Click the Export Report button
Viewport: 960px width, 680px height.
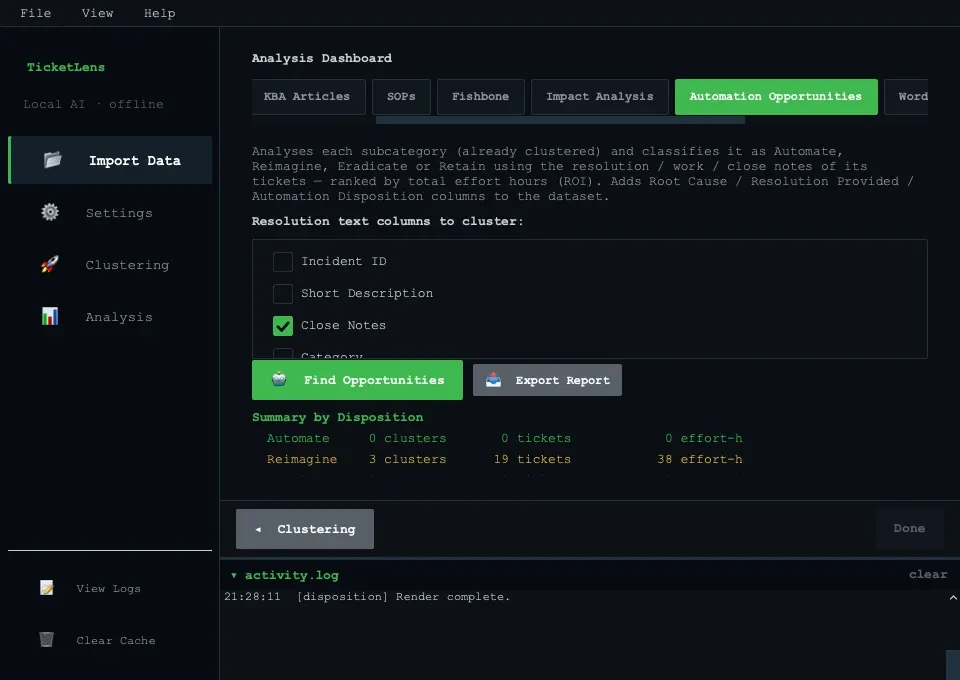547,380
